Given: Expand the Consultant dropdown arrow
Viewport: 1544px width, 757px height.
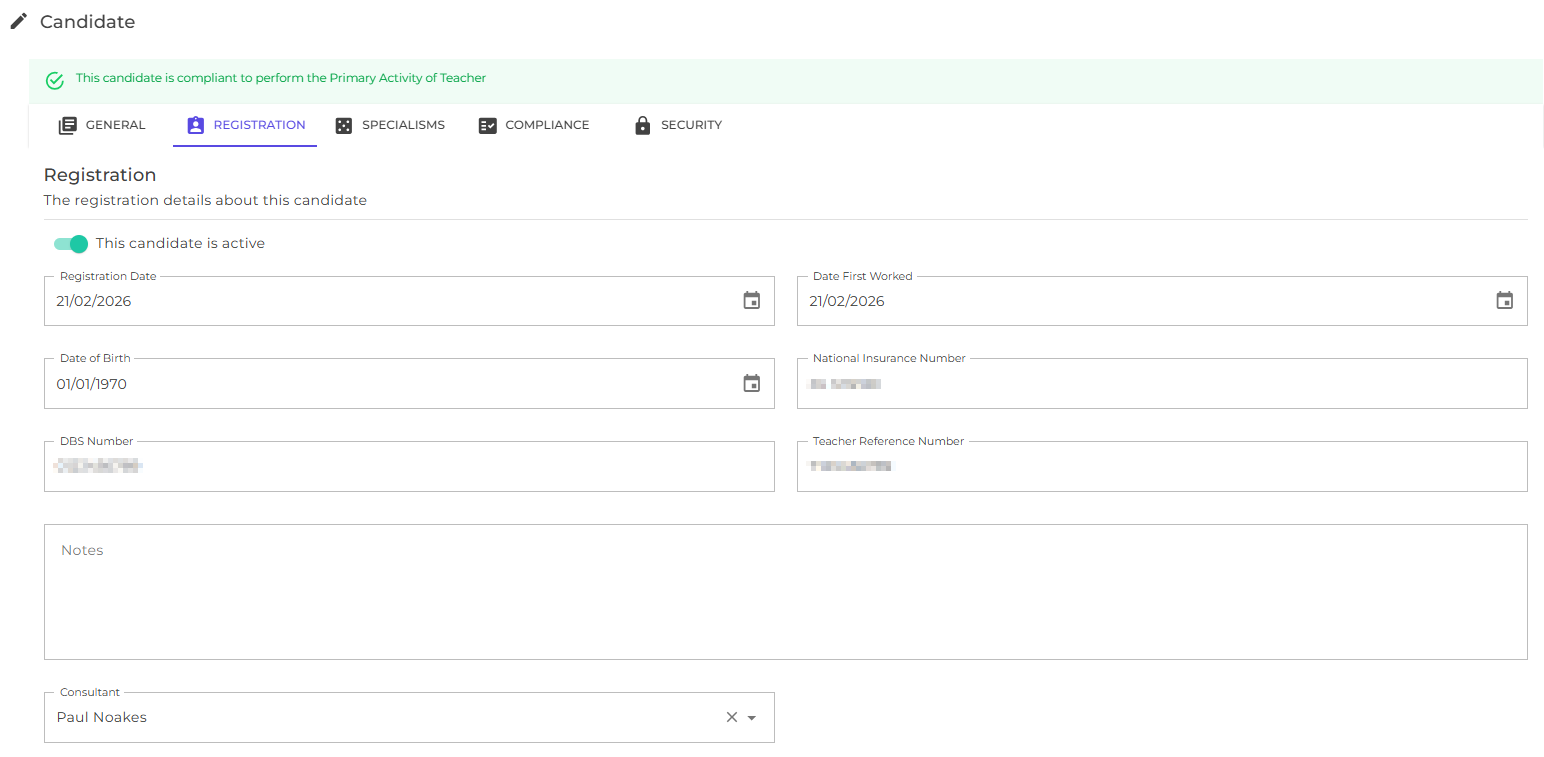Looking at the screenshot, I should click(752, 718).
